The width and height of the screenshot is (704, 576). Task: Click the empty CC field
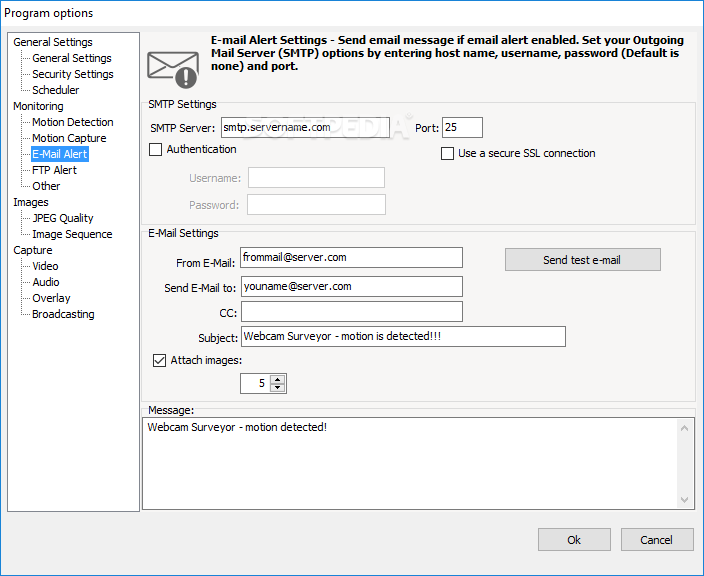352,312
